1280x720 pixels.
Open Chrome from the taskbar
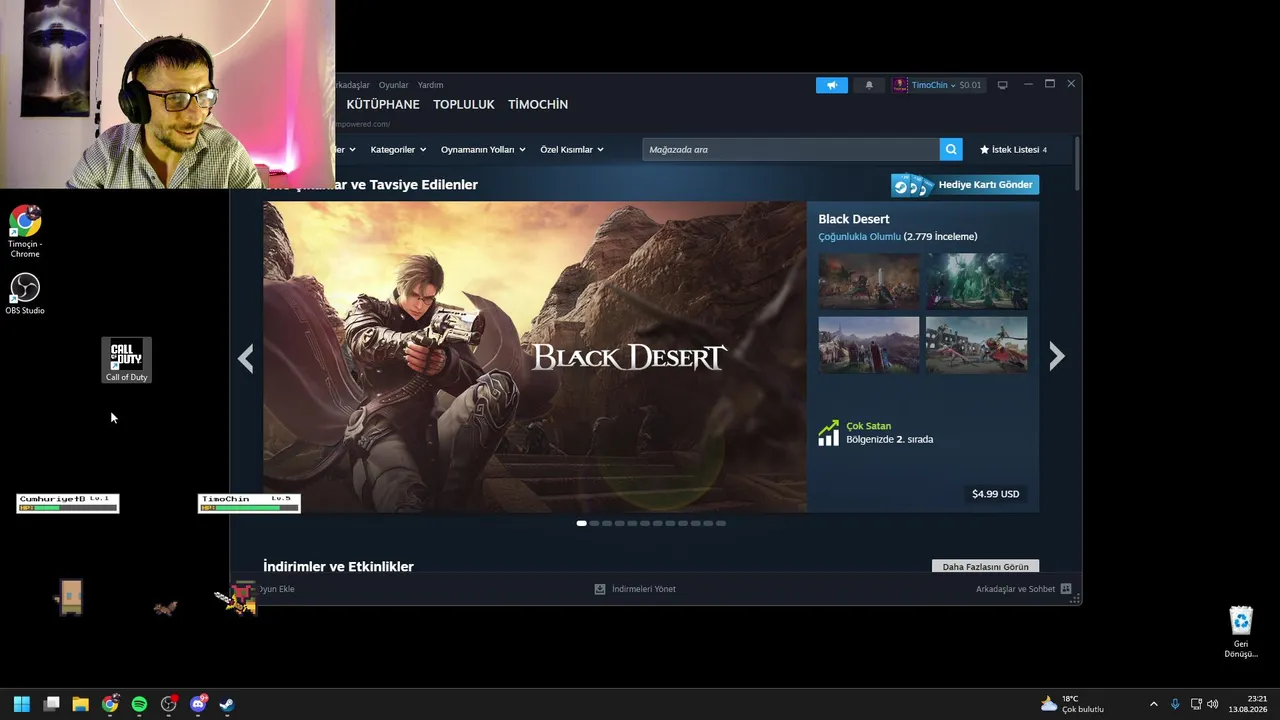110,704
